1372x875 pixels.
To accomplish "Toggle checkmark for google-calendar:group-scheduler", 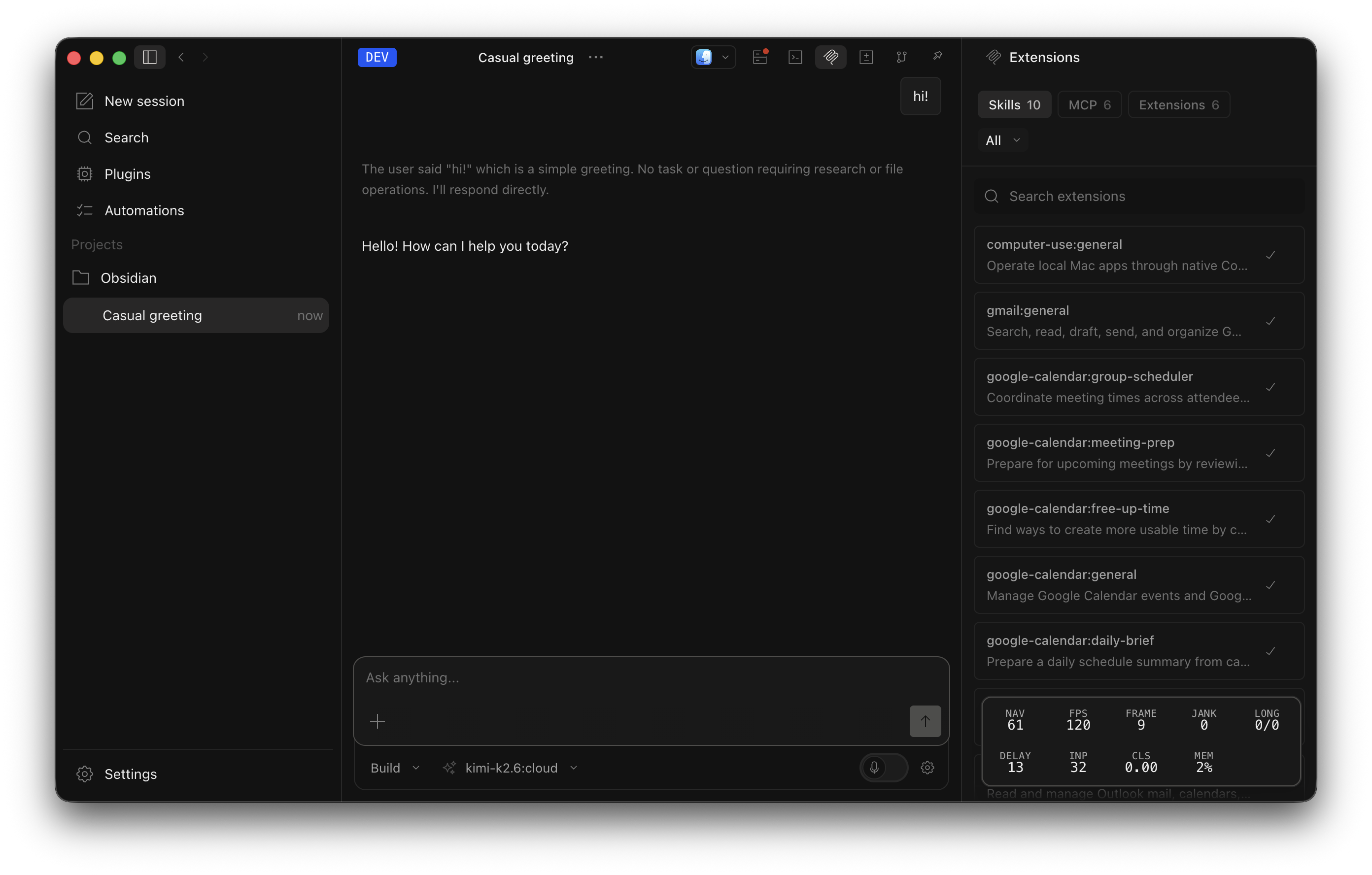I will pyautogui.click(x=1270, y=387).
